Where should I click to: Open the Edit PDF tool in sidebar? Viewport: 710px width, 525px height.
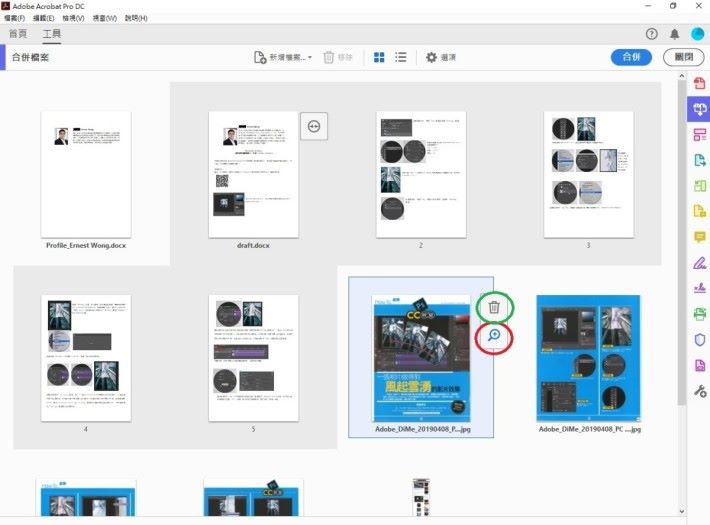[x=700, y=135]
